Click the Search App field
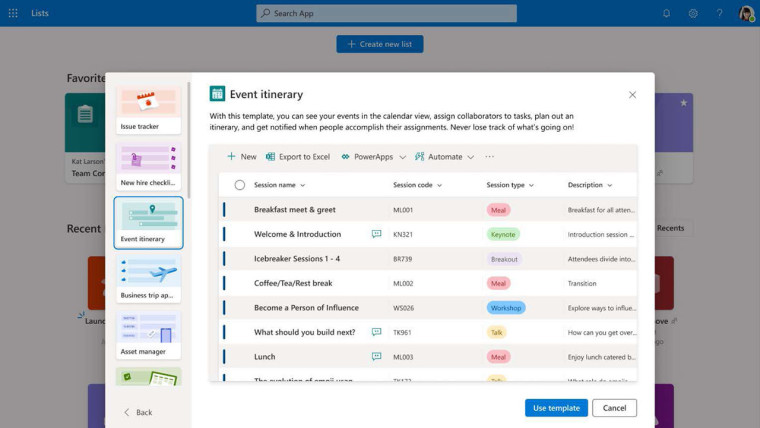Image resolution: width=760 pixels, height=428 pixels. [x=386, y=13]
